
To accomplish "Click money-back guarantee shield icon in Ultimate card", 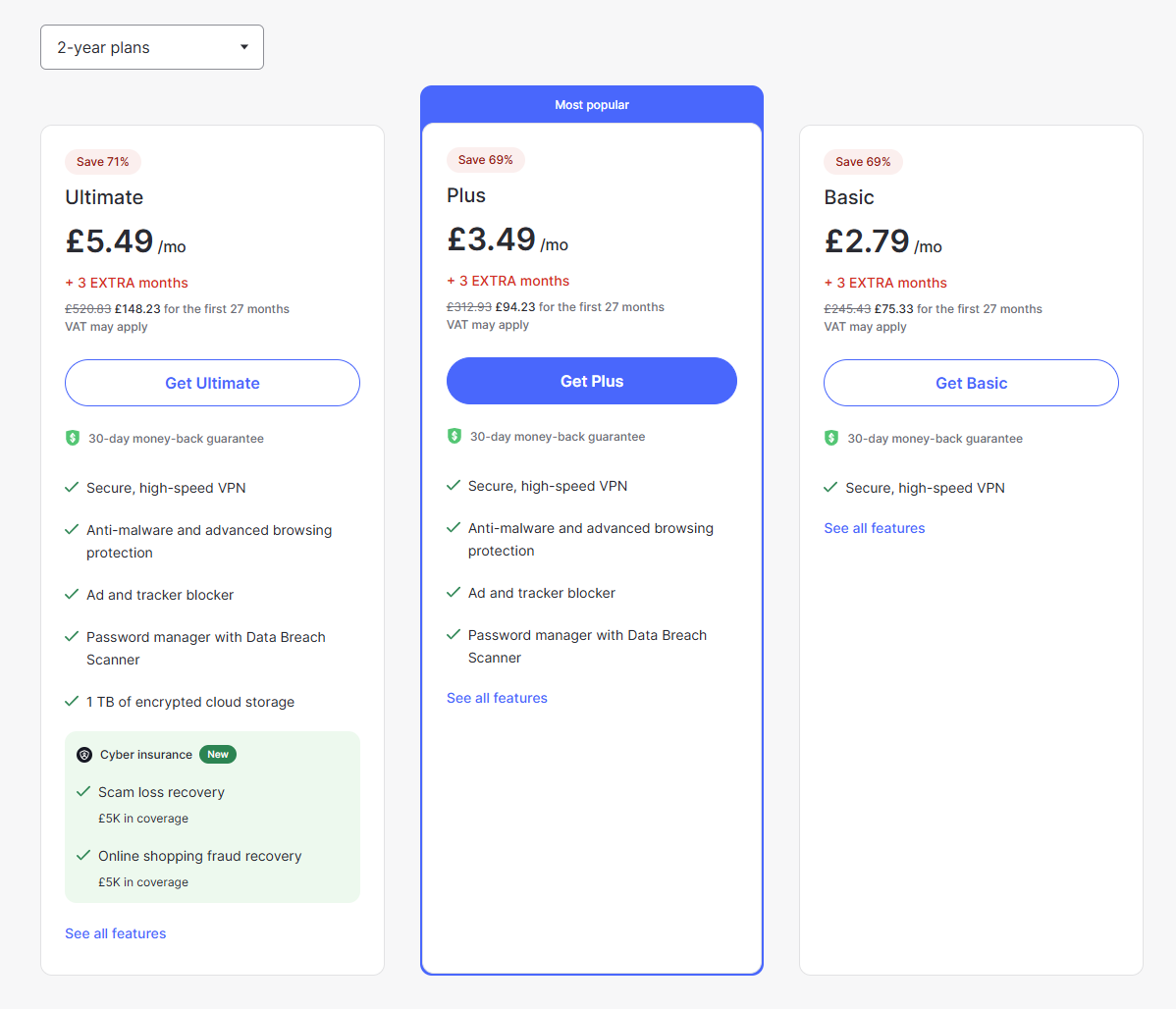I will (x=73, y=438).
